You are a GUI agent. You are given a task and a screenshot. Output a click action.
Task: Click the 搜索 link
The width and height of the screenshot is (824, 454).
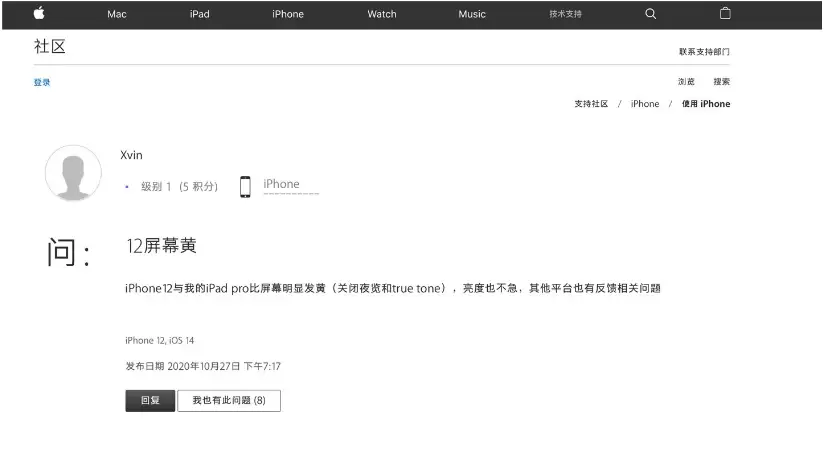[722, 81]
